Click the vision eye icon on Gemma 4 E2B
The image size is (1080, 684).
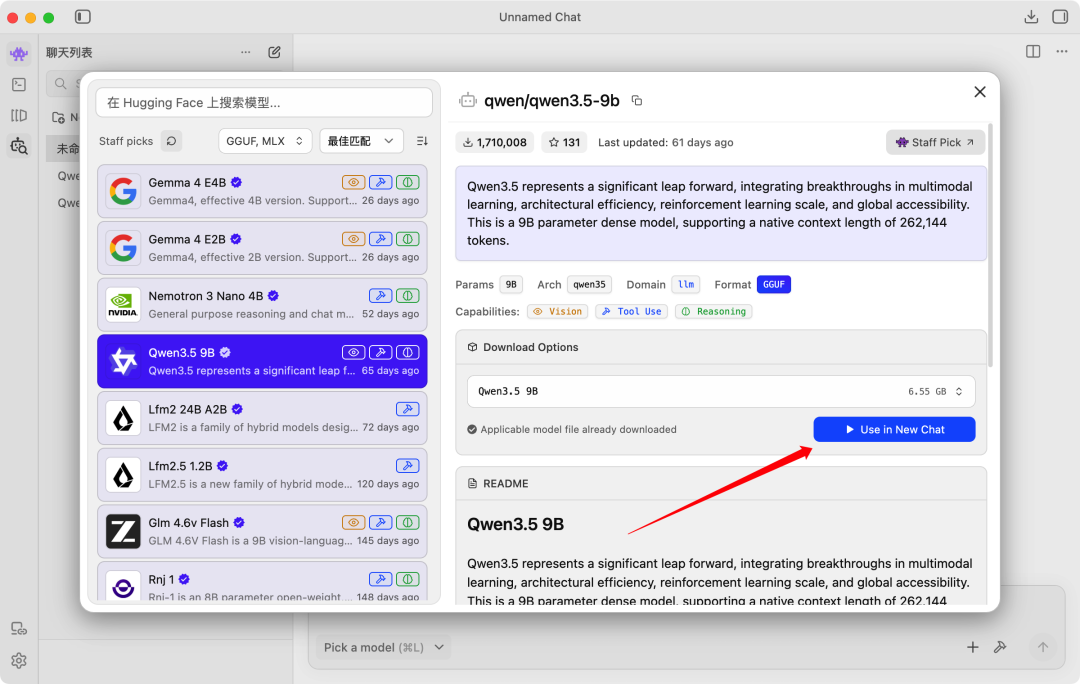pos(353,239)
